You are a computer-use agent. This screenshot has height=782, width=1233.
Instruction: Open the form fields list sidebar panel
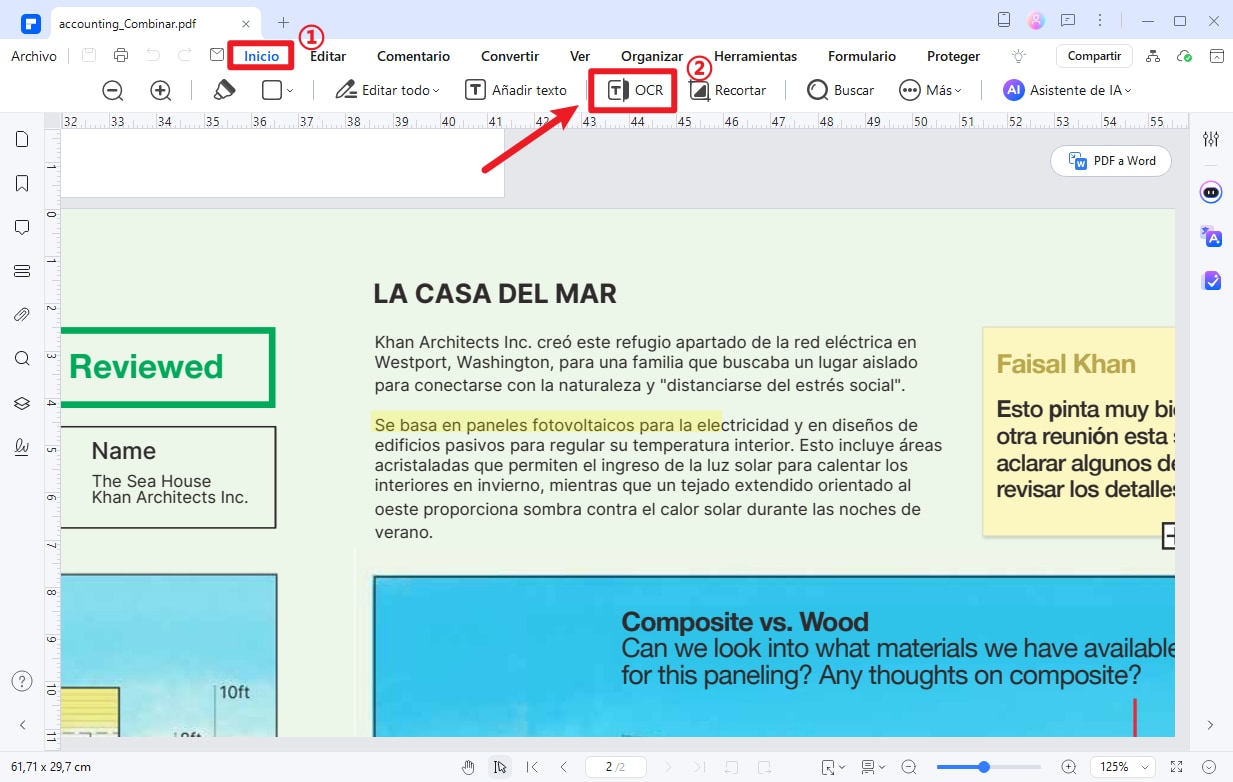click(21, 271)
